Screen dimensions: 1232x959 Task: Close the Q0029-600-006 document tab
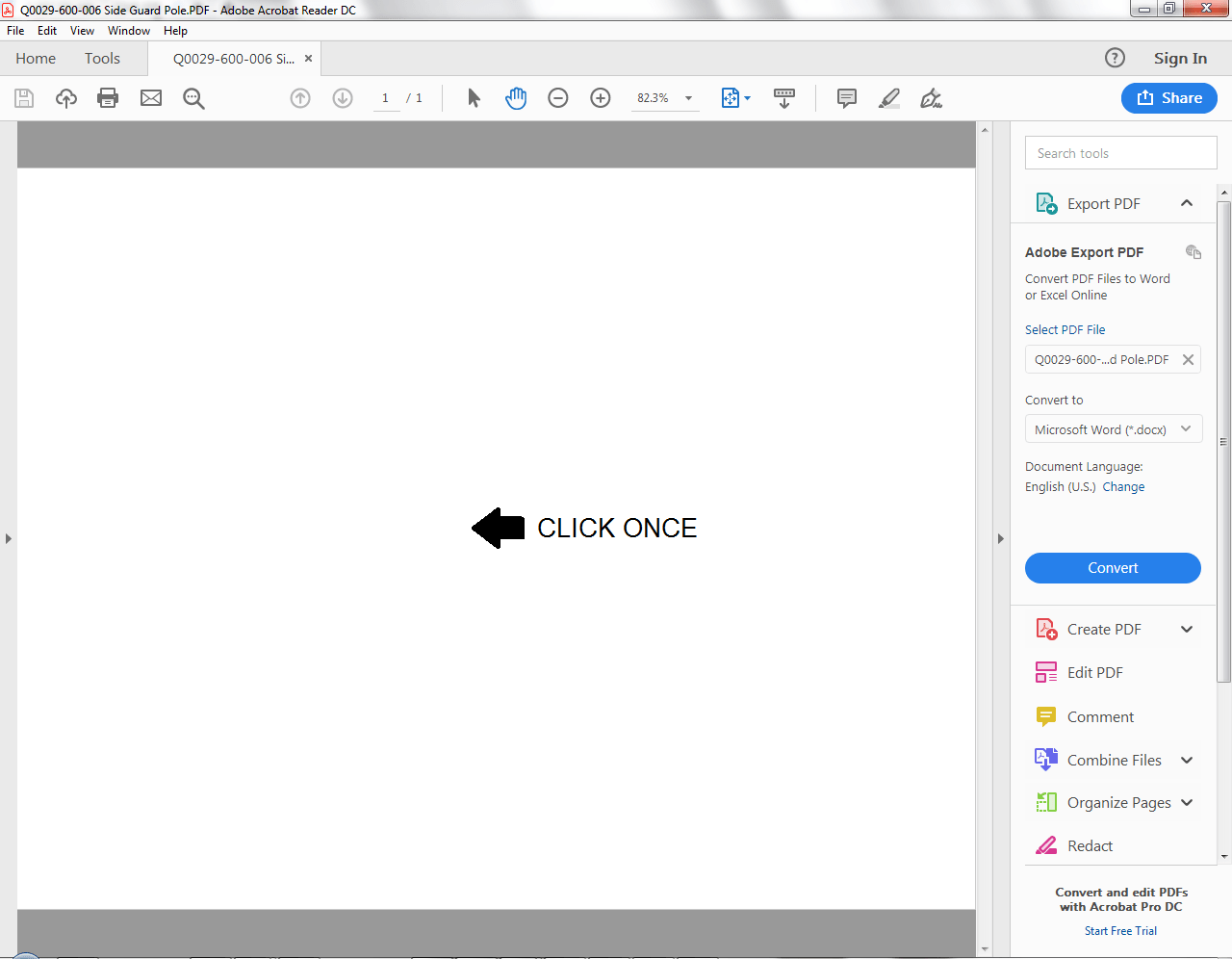[308, 58]
